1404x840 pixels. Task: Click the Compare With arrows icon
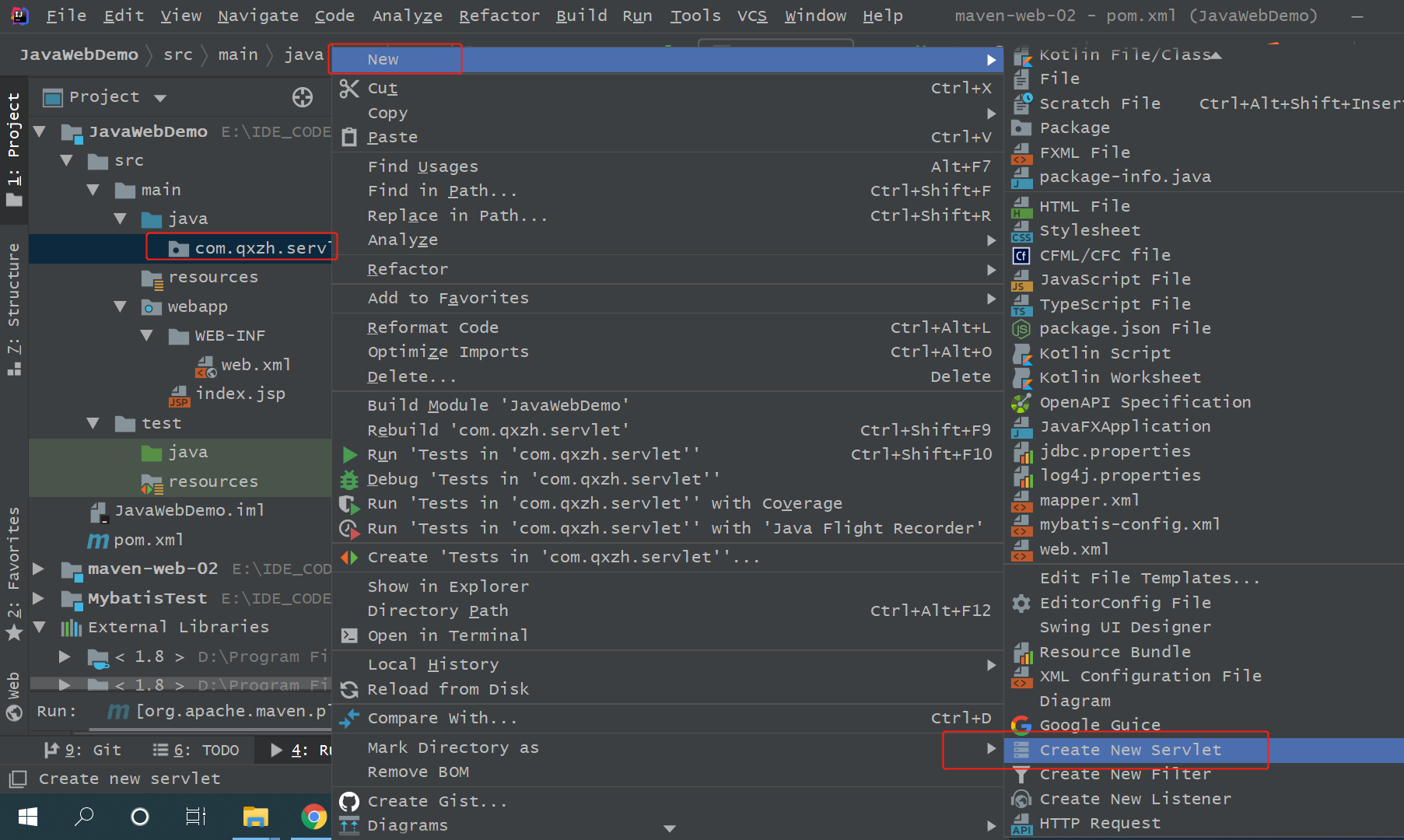coord(349,719)
